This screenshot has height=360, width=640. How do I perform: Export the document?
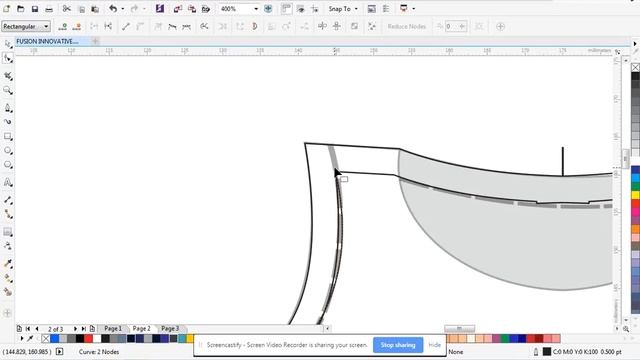point(192,9)
